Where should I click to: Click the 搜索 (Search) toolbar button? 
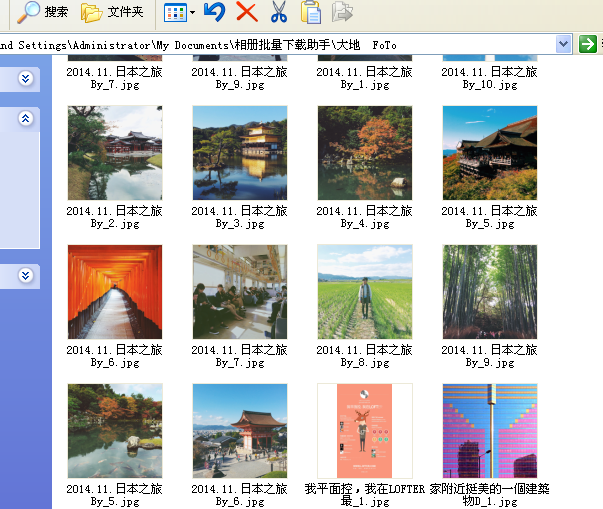(43, 12)
